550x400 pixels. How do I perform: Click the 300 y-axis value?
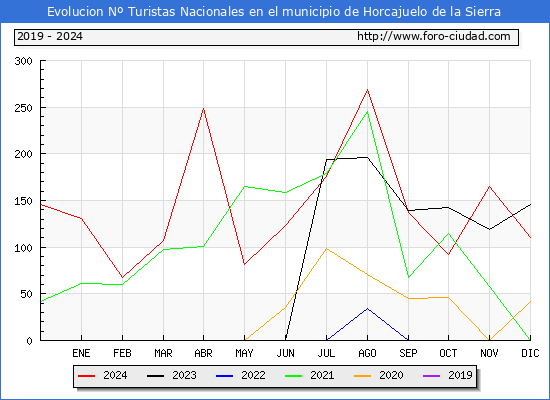point(24,61)
